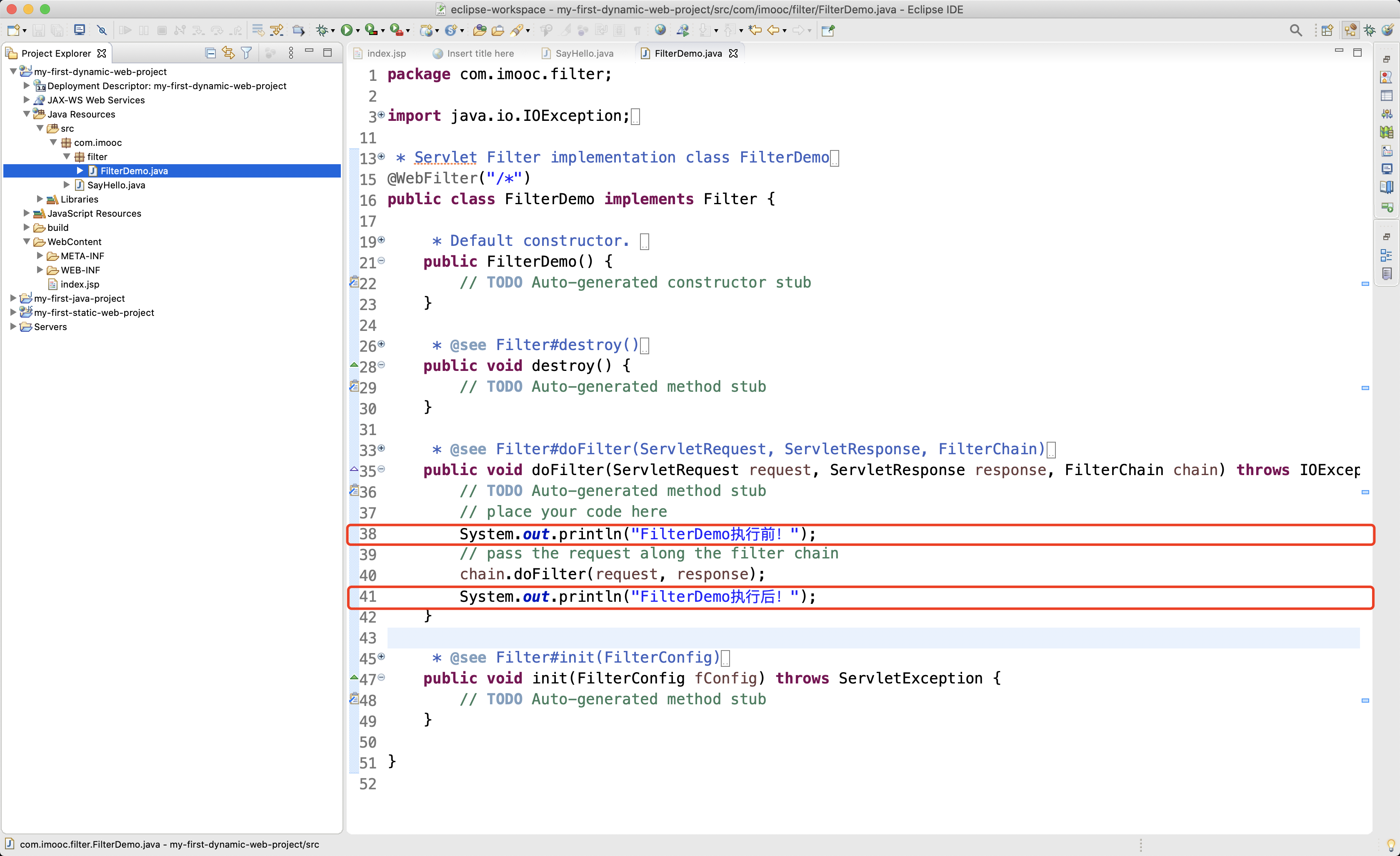This screenshot has height=856, width=1400.
Task: Click the overview ruler task marker for line 22
Action: click(1365, 284)
